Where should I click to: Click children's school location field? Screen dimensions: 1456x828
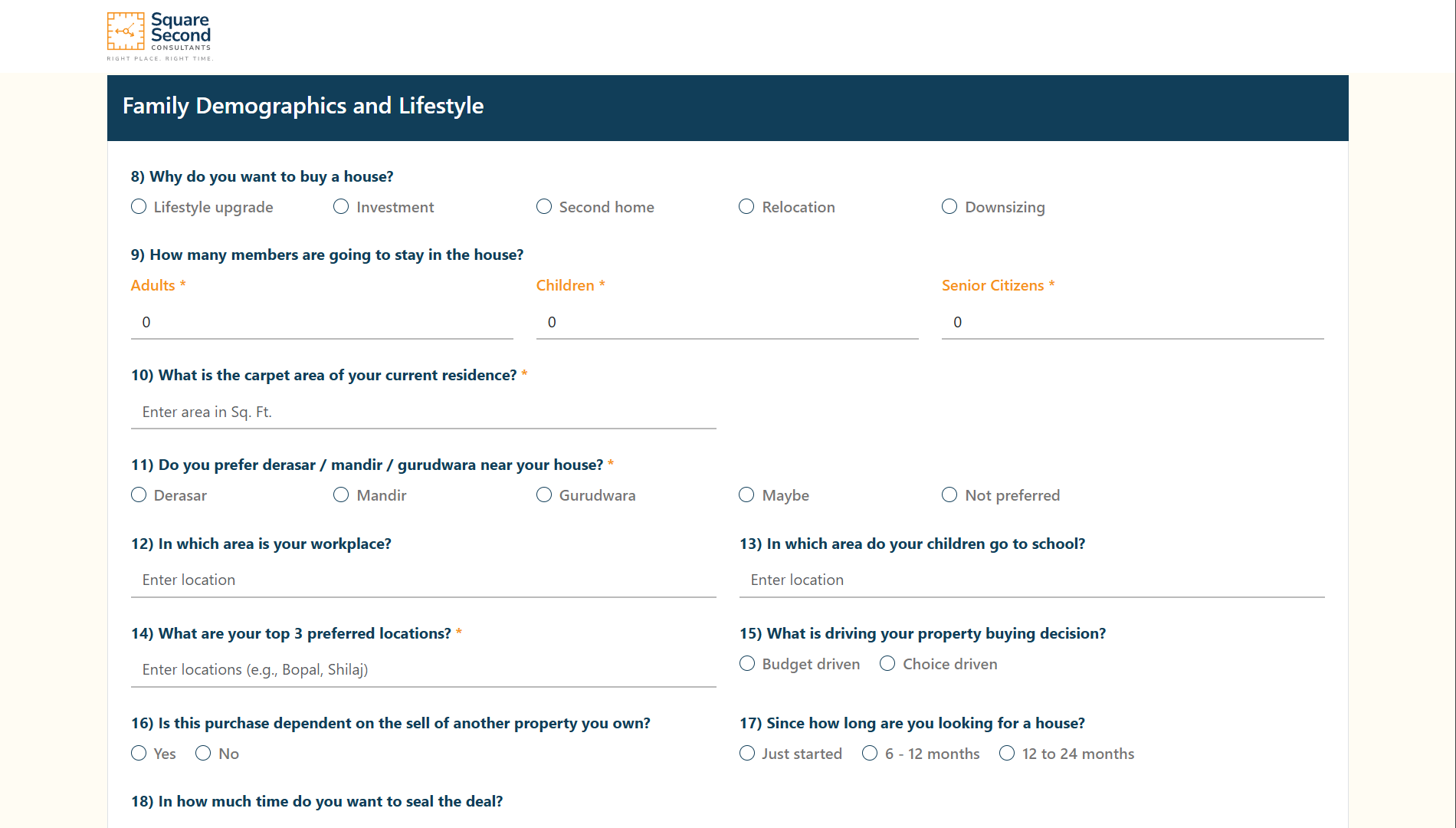[x=1032, y=580]
